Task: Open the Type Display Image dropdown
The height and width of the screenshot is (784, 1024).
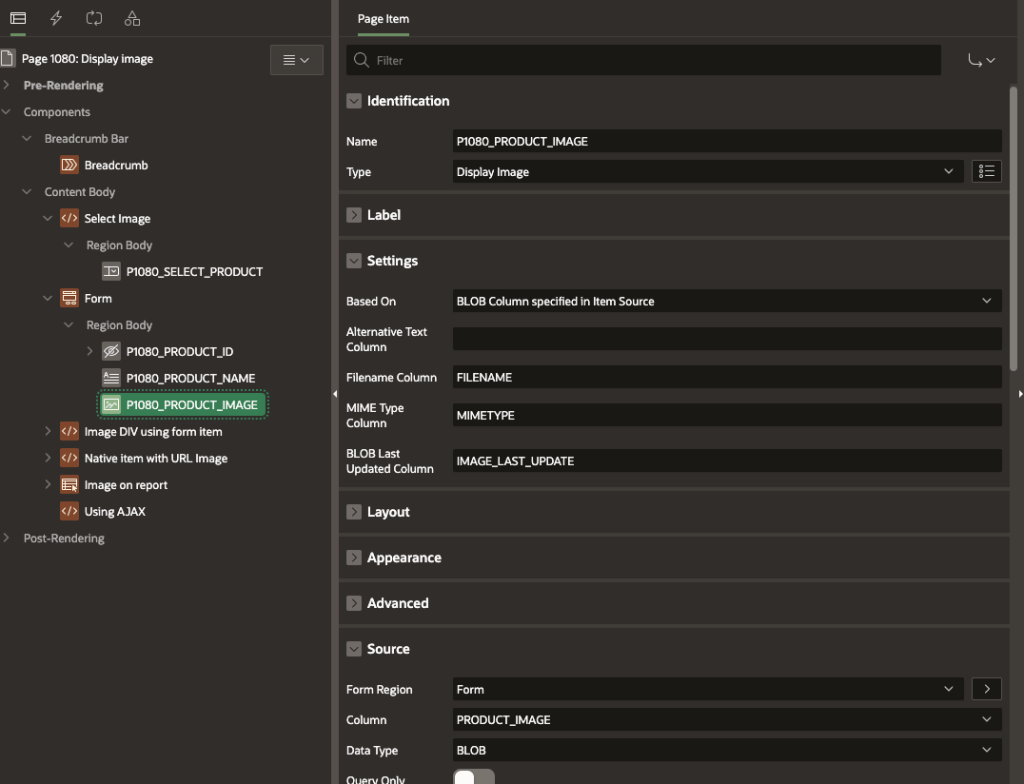Action: pyautogui.click(x=707, y=172)
